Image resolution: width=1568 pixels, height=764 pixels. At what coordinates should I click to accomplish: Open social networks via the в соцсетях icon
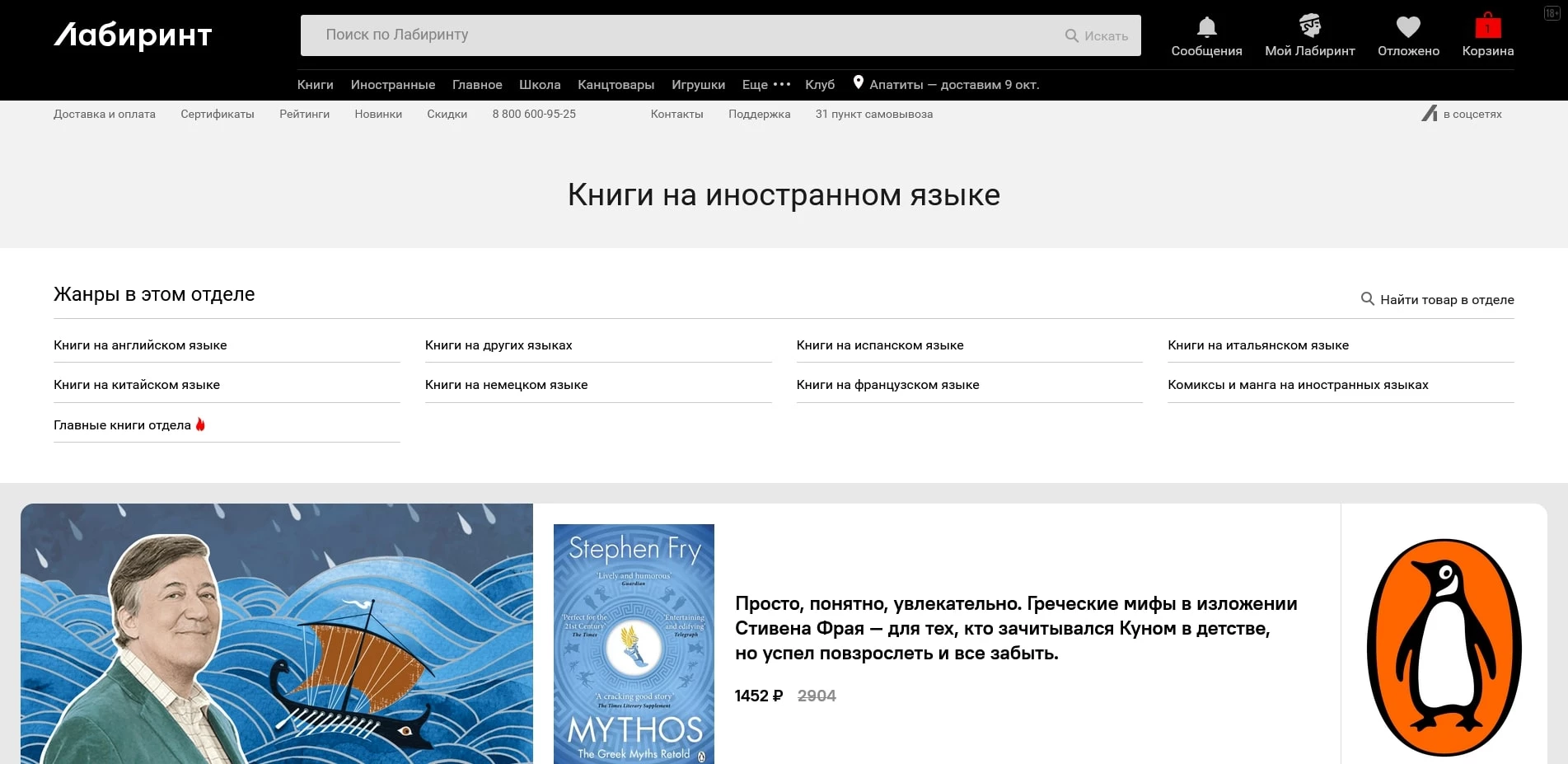[1430, 114]
